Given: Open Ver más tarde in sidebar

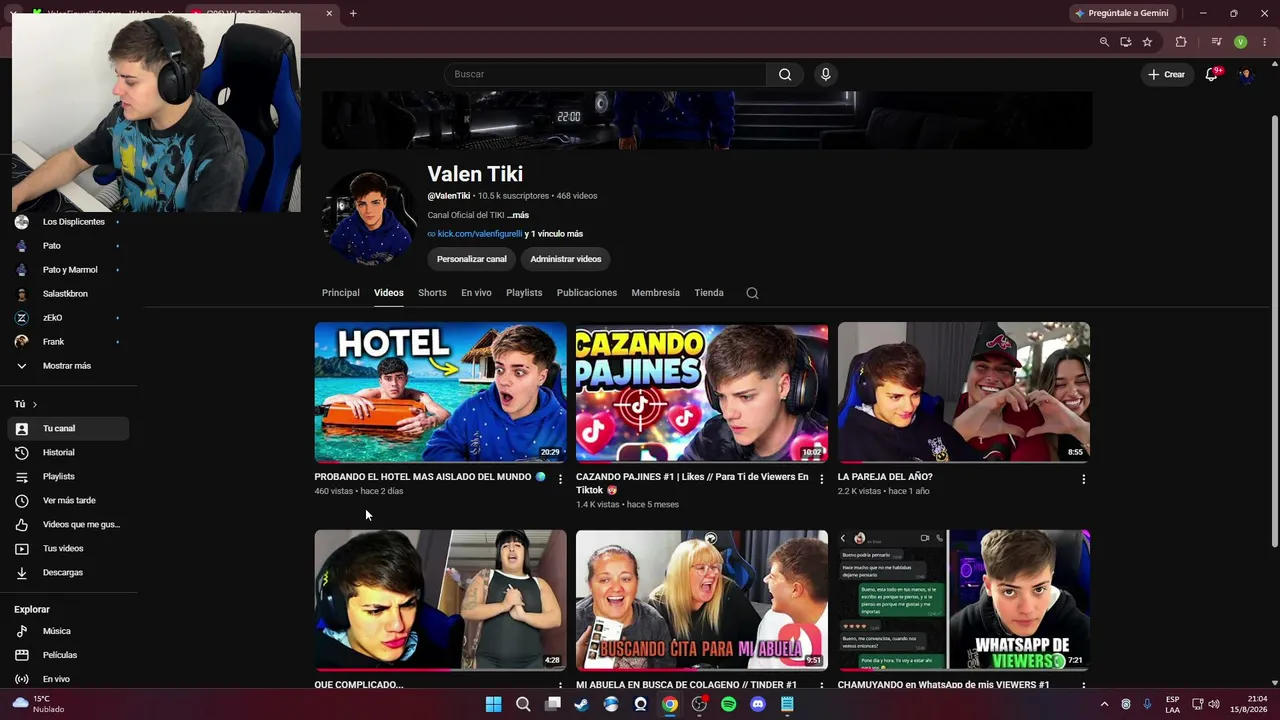Looking at the screenshot, I should tap(68, 501).
